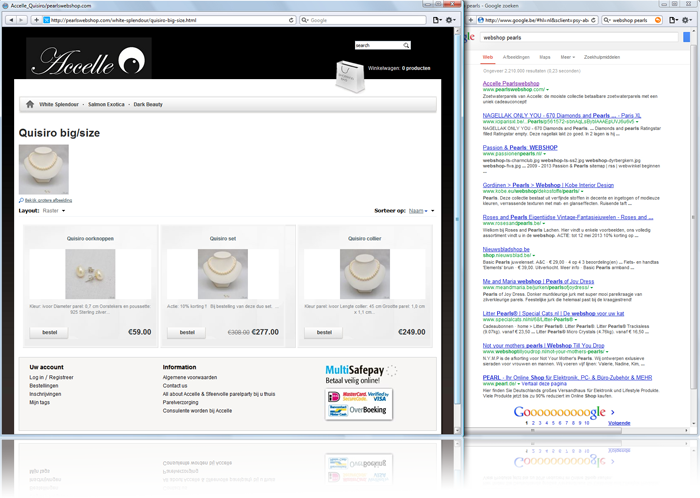Order the Quisiro collier with bestel button
Image resolution: width=700 pixels, height=498 pixels.
tap(324, 332)
